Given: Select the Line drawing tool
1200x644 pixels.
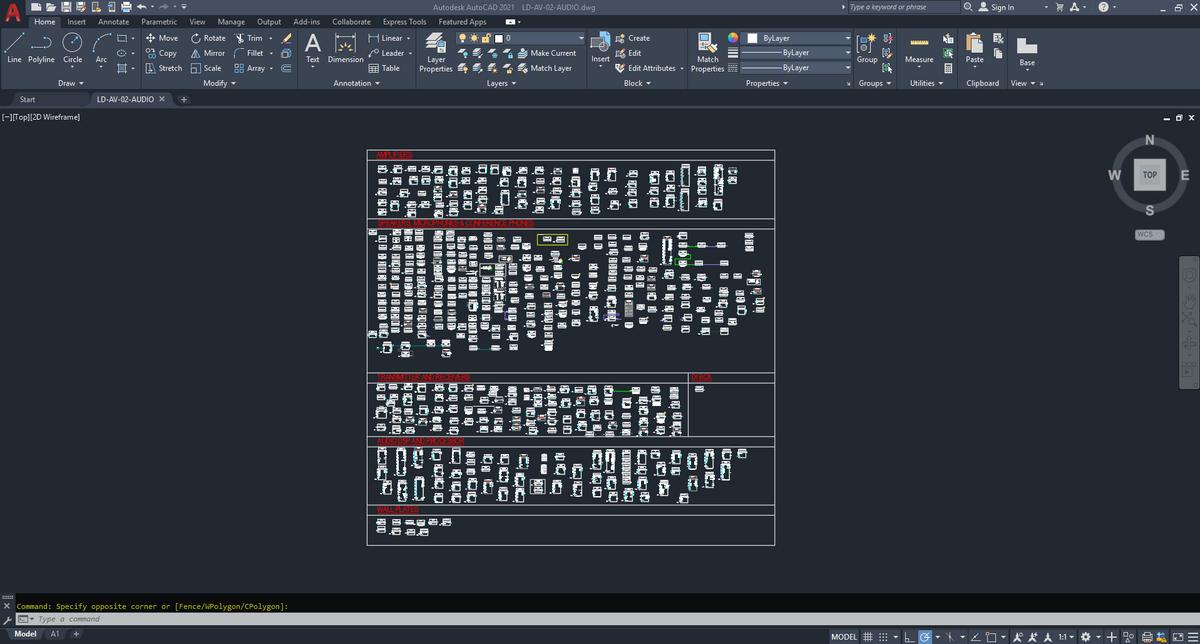Looking at the screenshot, I should [x=13, y=48].
